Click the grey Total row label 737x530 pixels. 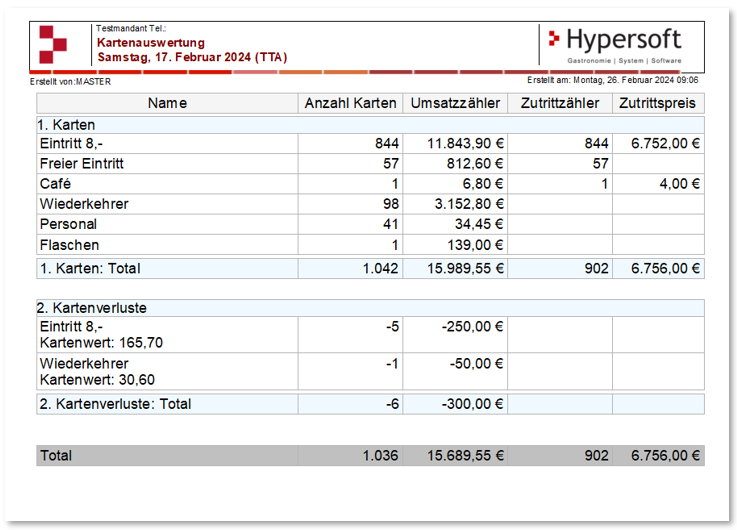click(x=56, y=456)
